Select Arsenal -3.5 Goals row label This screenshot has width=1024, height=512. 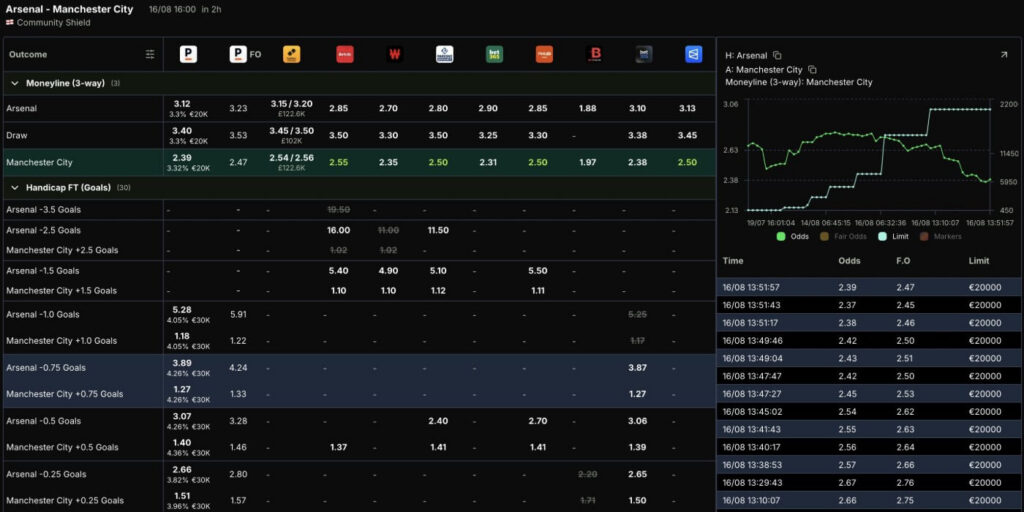pyautogui.click(x=44, y=210)
